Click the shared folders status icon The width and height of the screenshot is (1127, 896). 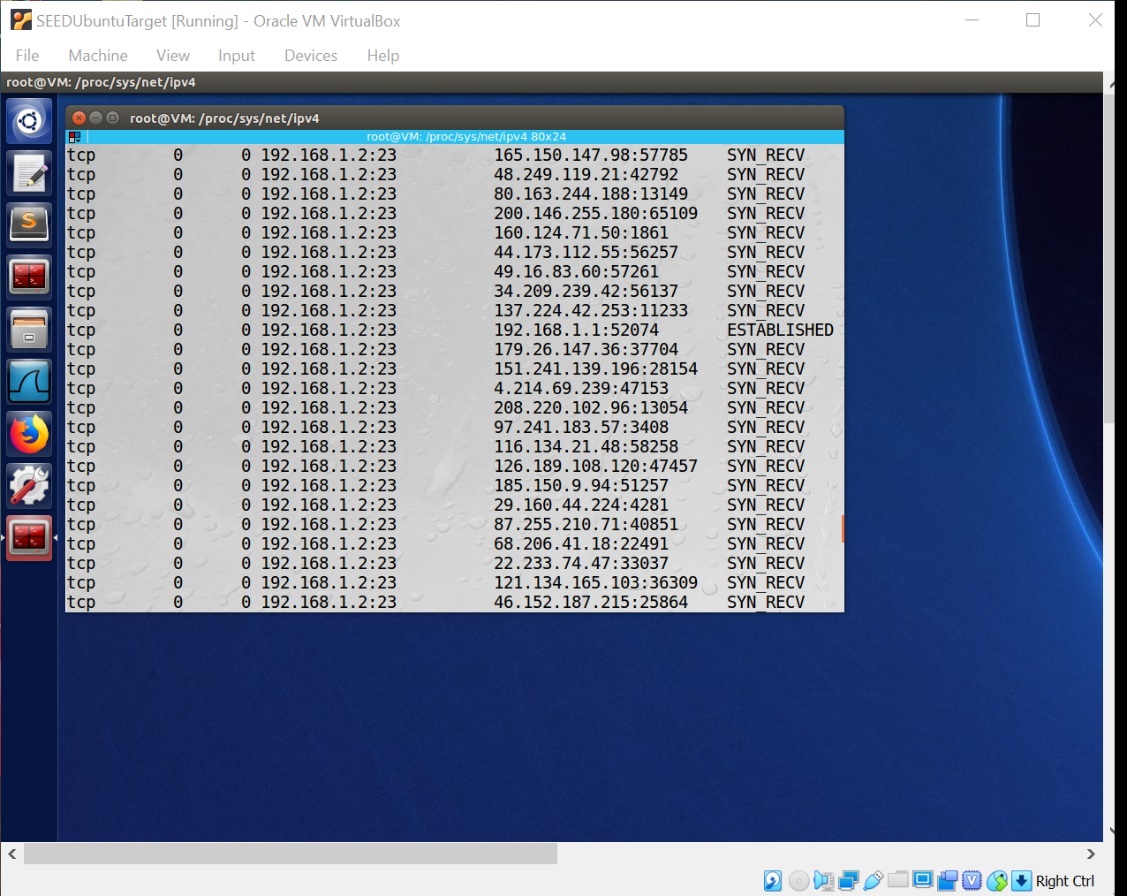click(898, 879)
